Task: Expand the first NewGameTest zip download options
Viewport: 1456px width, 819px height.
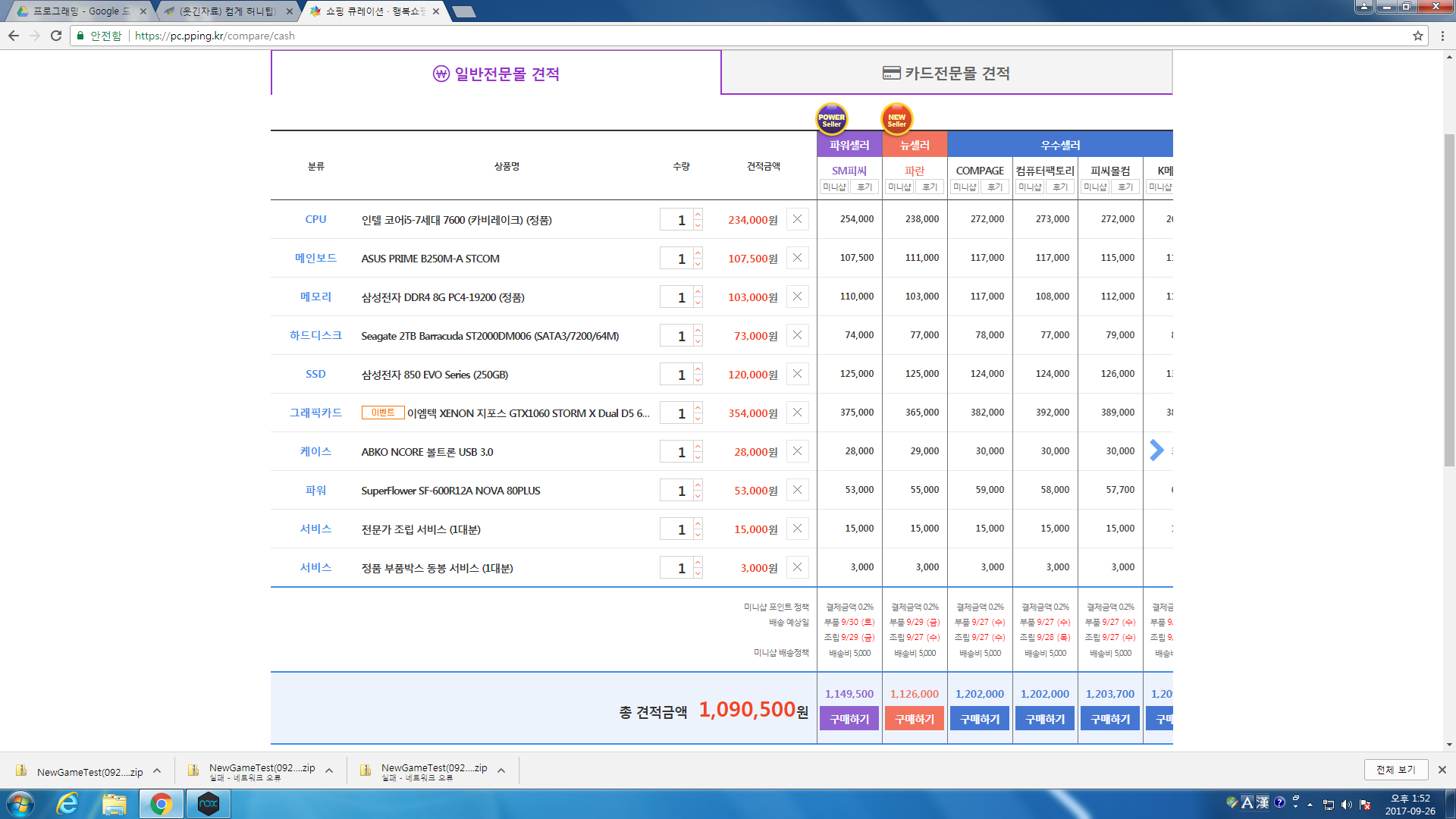Action: point(157,770)
